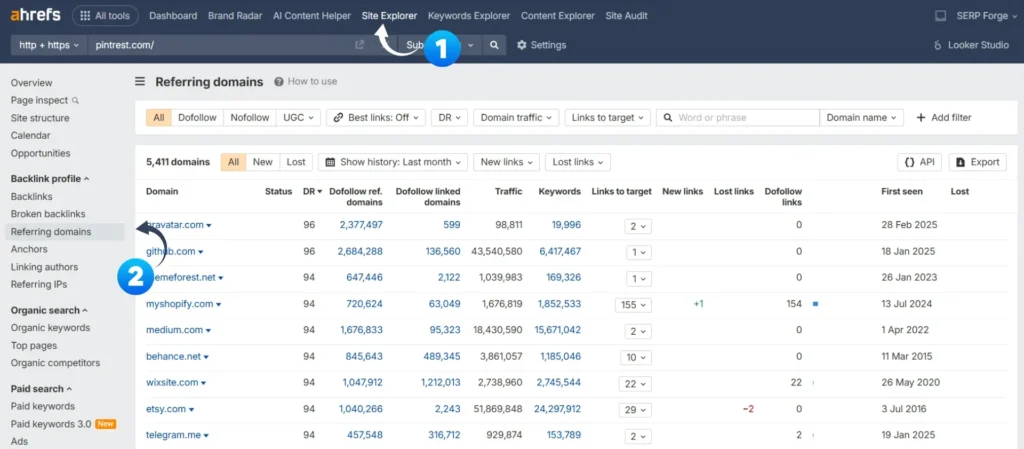Viewport: 1024px width, 449px height.
Task: Show only Lost domains
Action: pyautogui.click(x=296, y=162)
